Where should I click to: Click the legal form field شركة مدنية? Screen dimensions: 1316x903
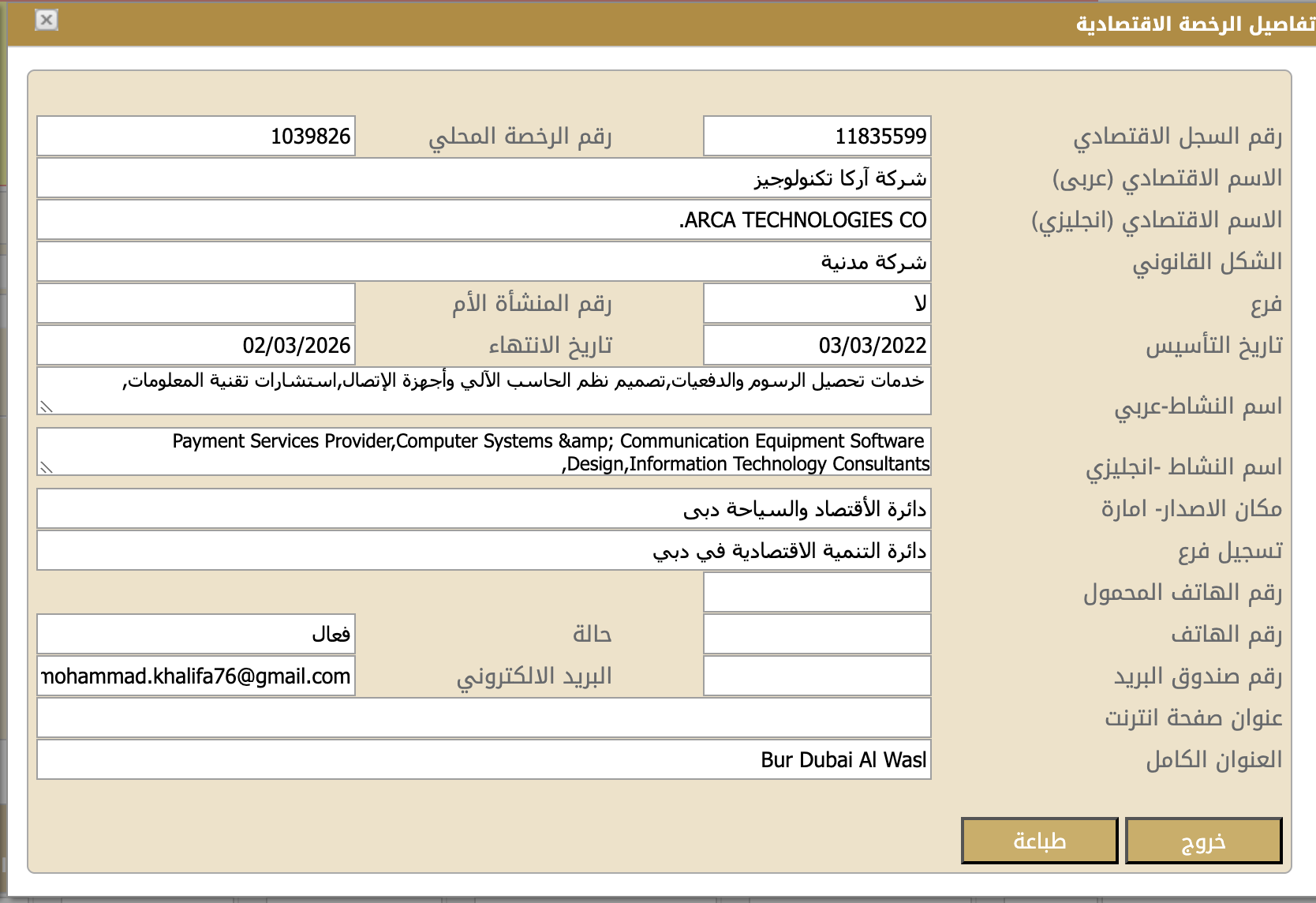click(x=484, y=261)
